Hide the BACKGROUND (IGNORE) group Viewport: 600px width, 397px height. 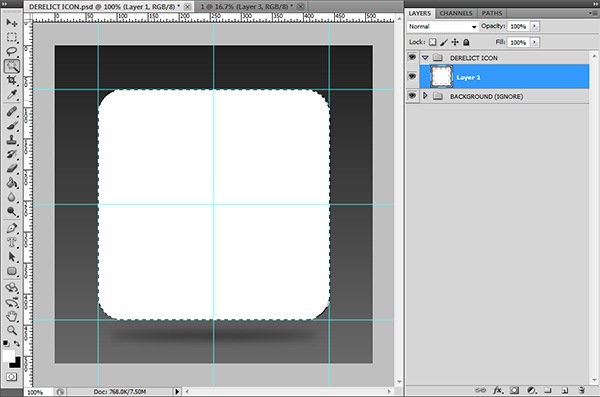coord(412,95)
